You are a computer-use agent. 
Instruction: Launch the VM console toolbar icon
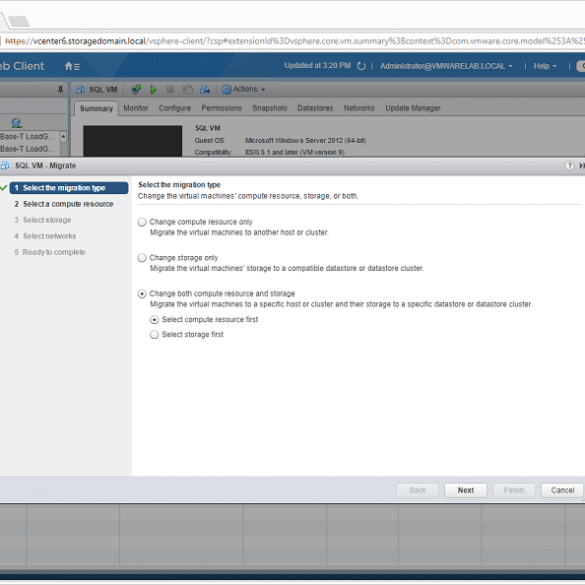(136, 90)
